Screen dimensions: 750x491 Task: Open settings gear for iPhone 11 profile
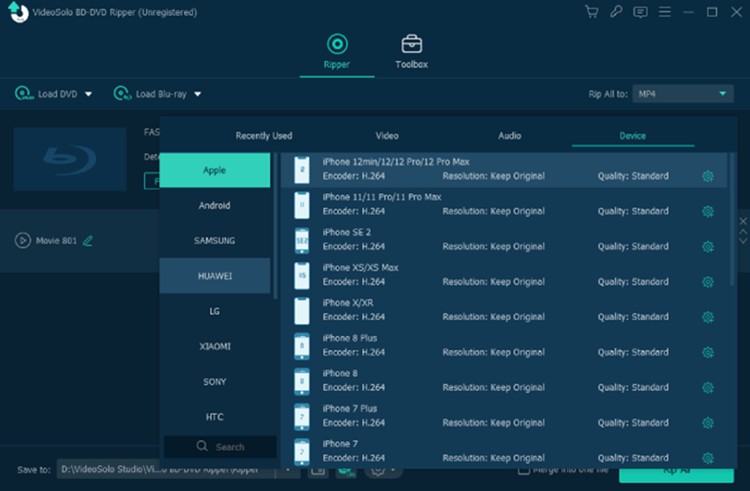click(708, 211)
